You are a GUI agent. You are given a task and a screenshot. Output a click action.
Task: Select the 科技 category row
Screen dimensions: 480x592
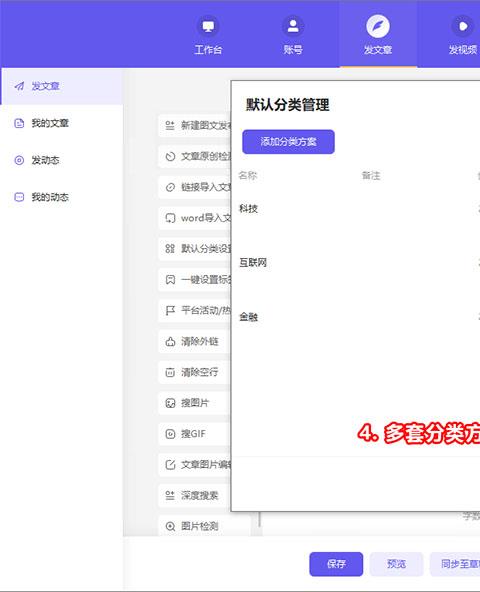tap(355, 209)
